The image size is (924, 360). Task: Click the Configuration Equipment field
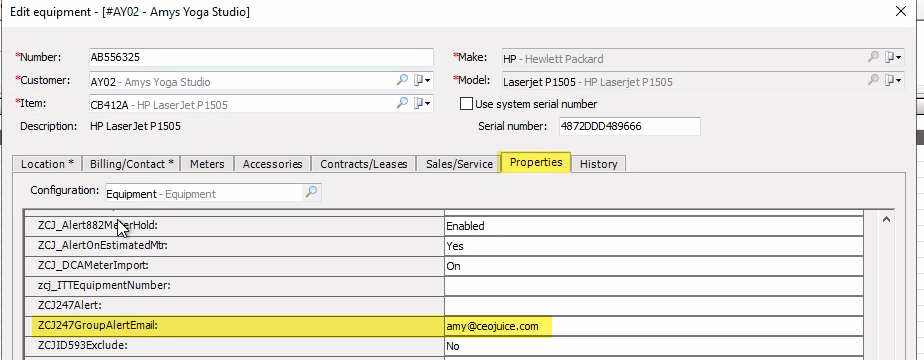coord(204,193)
